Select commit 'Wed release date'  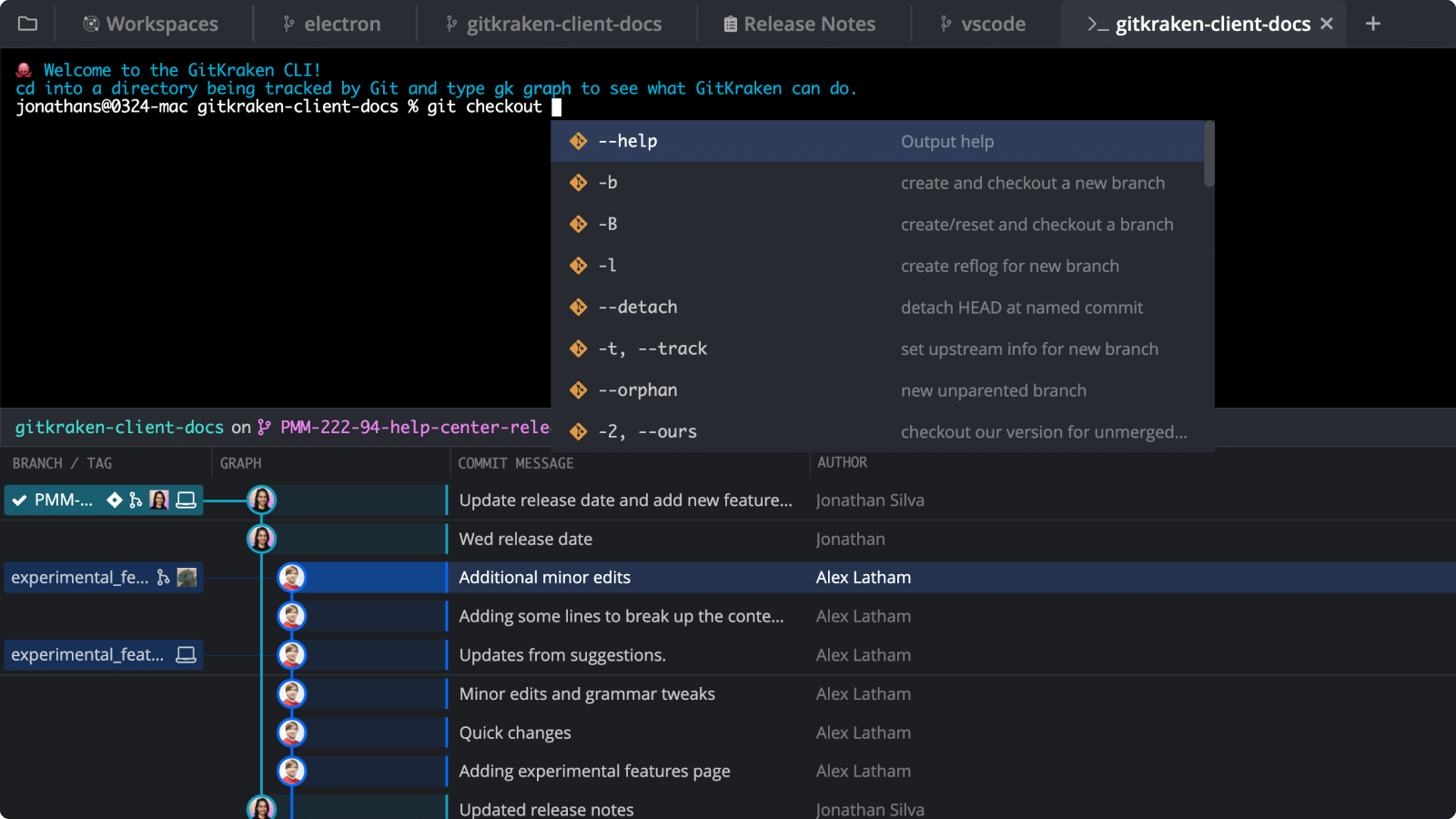[x=525, y=539]
